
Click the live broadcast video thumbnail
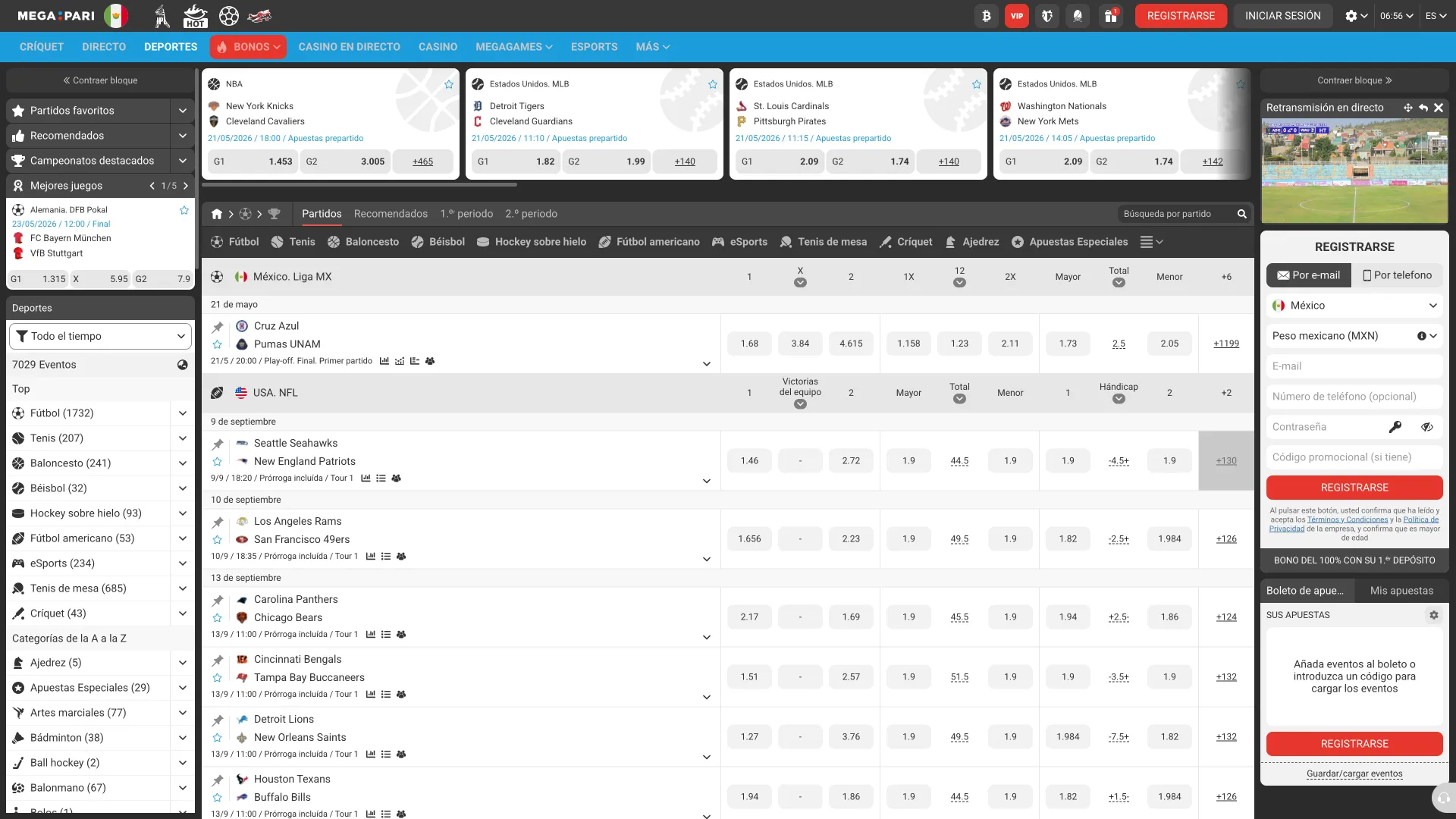(x=1354, y=171)
